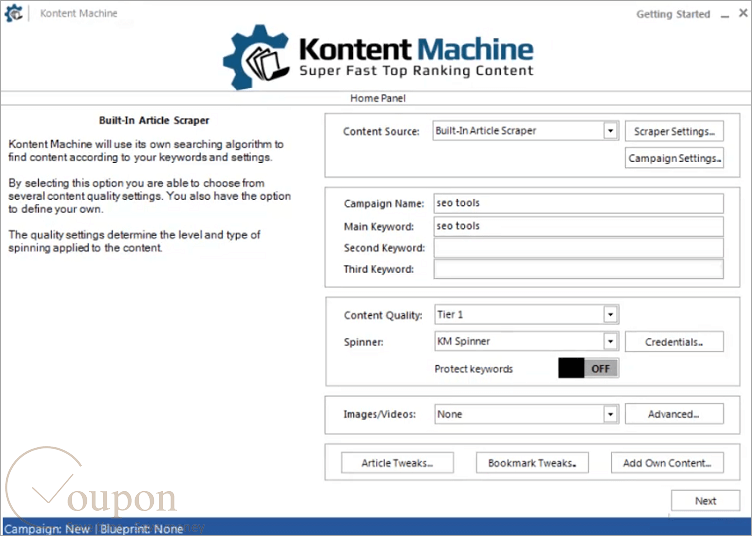Click the large Kontent Machine gear logo

tap(257, 57)
